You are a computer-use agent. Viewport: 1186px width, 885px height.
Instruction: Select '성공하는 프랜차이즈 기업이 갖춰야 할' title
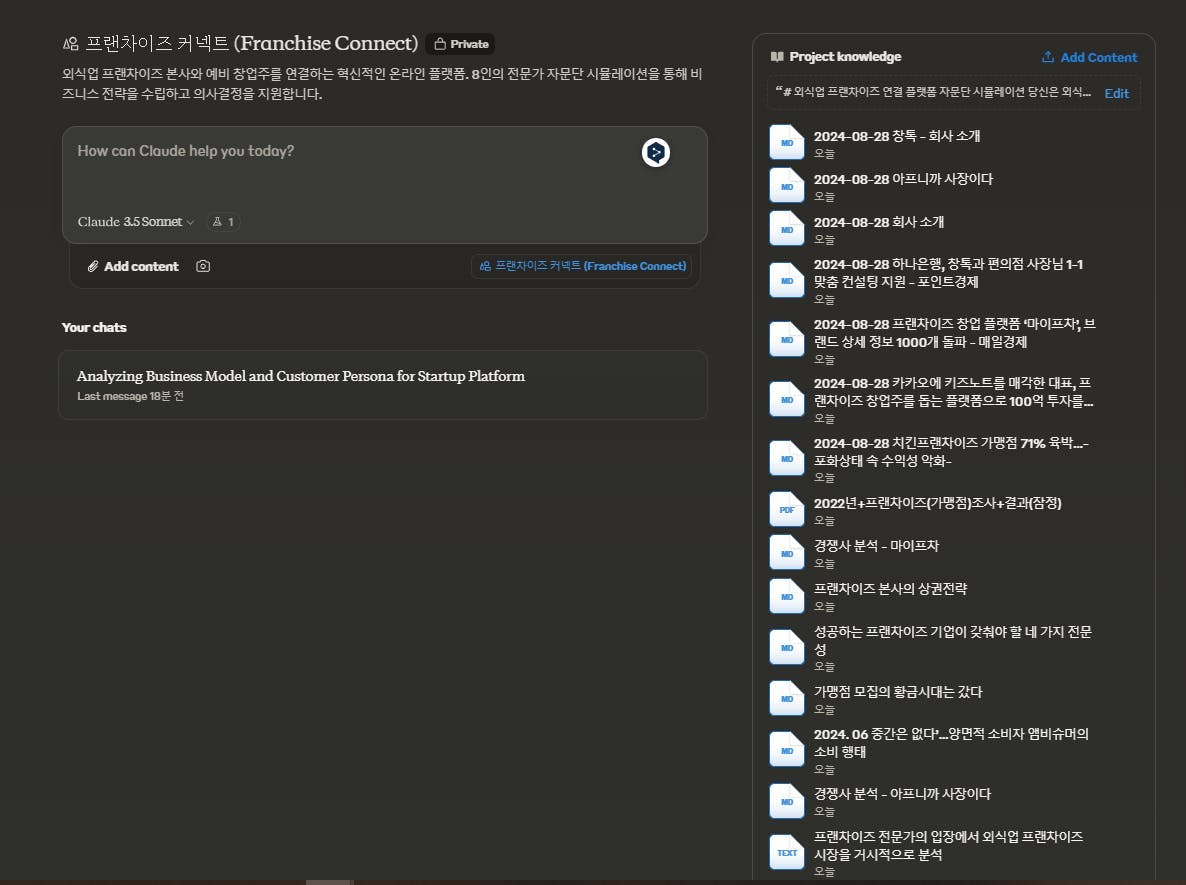[x=953, y=640]
